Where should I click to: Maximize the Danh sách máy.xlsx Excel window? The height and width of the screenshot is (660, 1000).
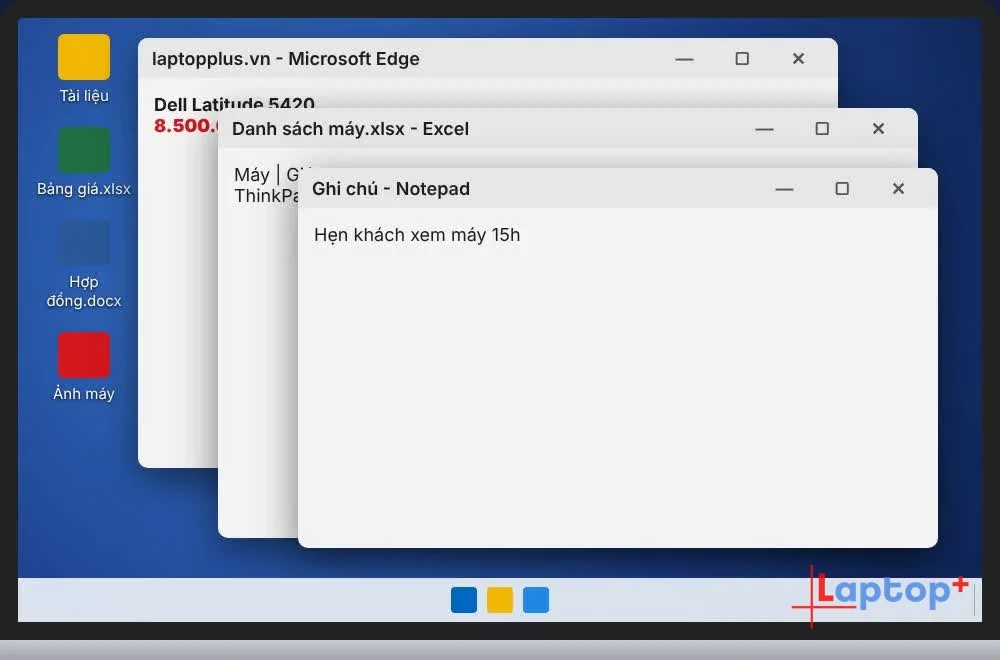(822, 128)
